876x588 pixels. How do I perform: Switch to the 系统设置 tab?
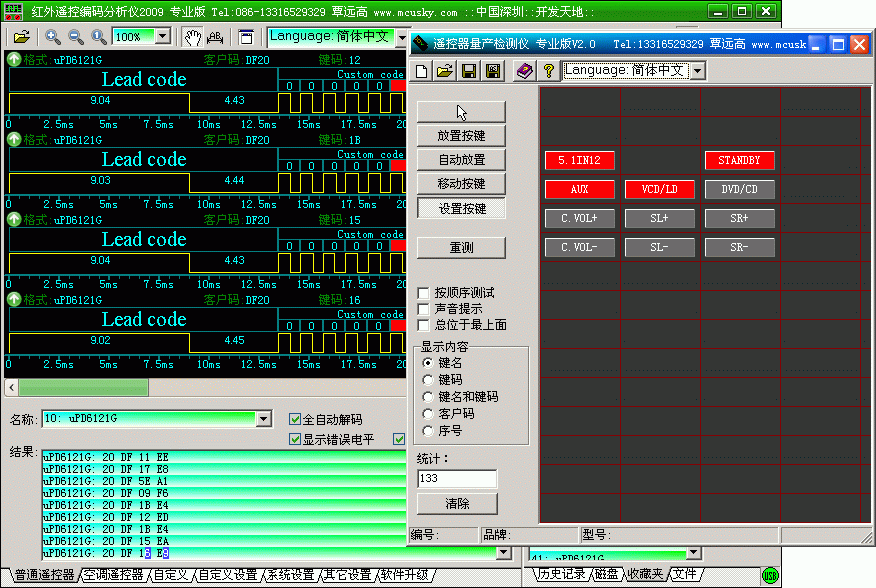291,575
